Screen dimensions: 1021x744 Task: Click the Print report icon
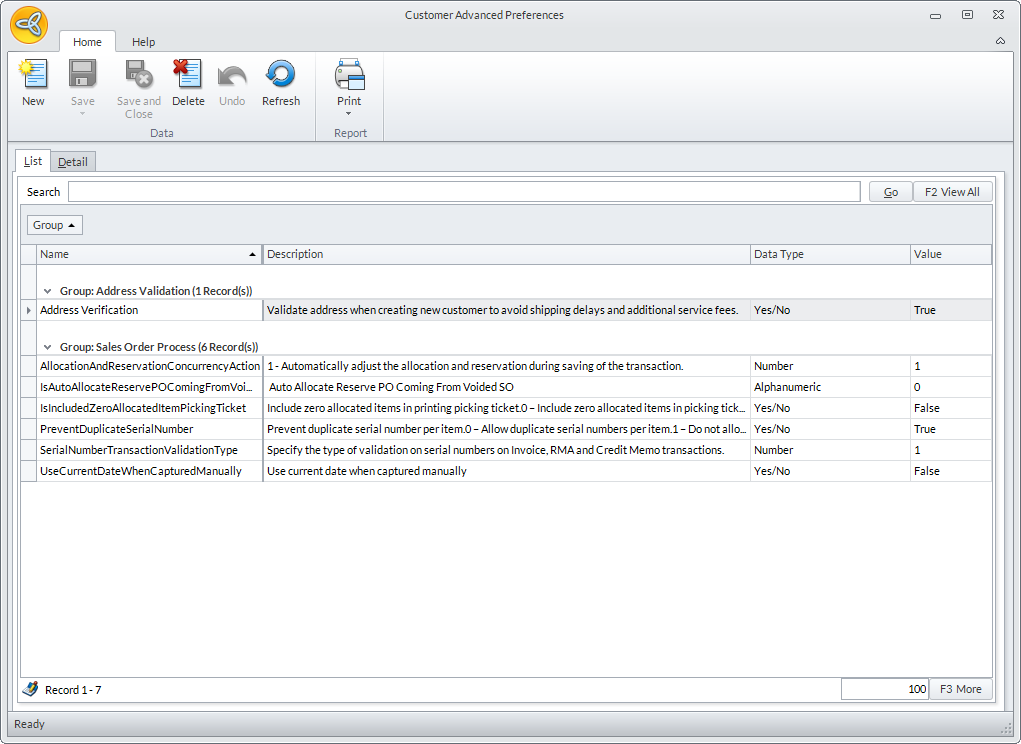click(349, 76)
